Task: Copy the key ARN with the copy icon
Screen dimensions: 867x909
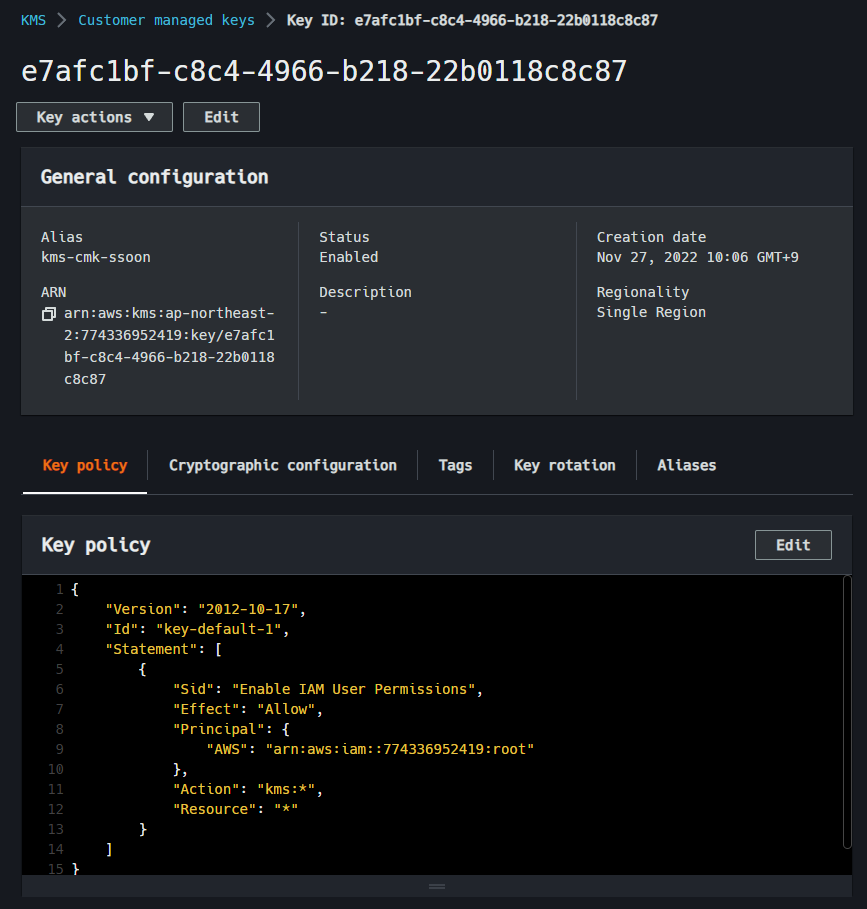Action: [49, 314]
